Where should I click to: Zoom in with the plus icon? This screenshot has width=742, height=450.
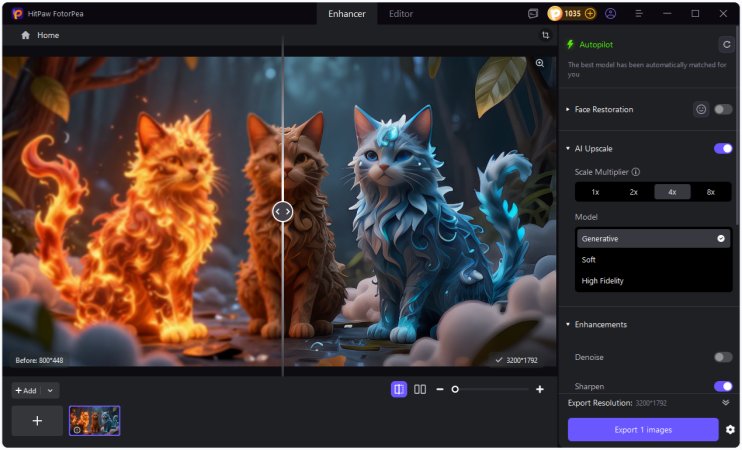point(539,389)
